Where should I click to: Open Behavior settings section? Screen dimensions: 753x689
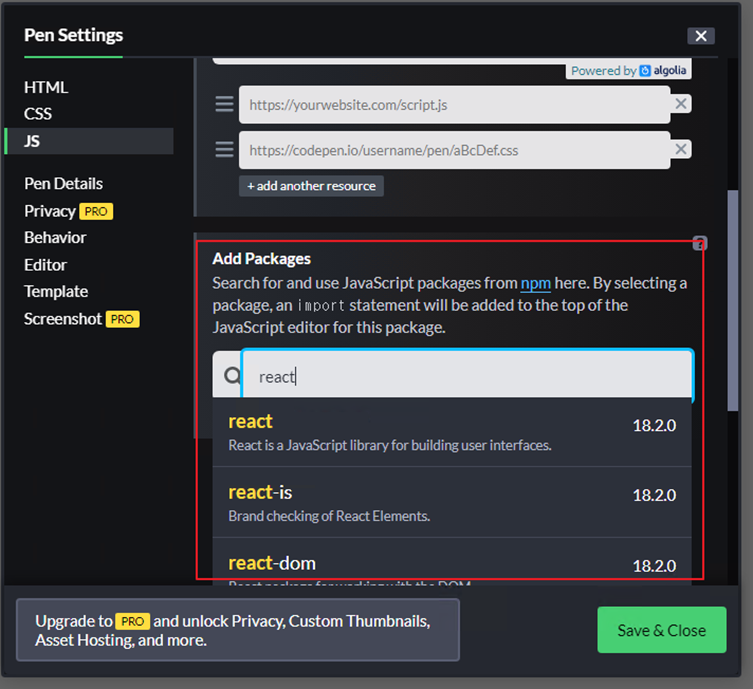click(x=55, y=237)
